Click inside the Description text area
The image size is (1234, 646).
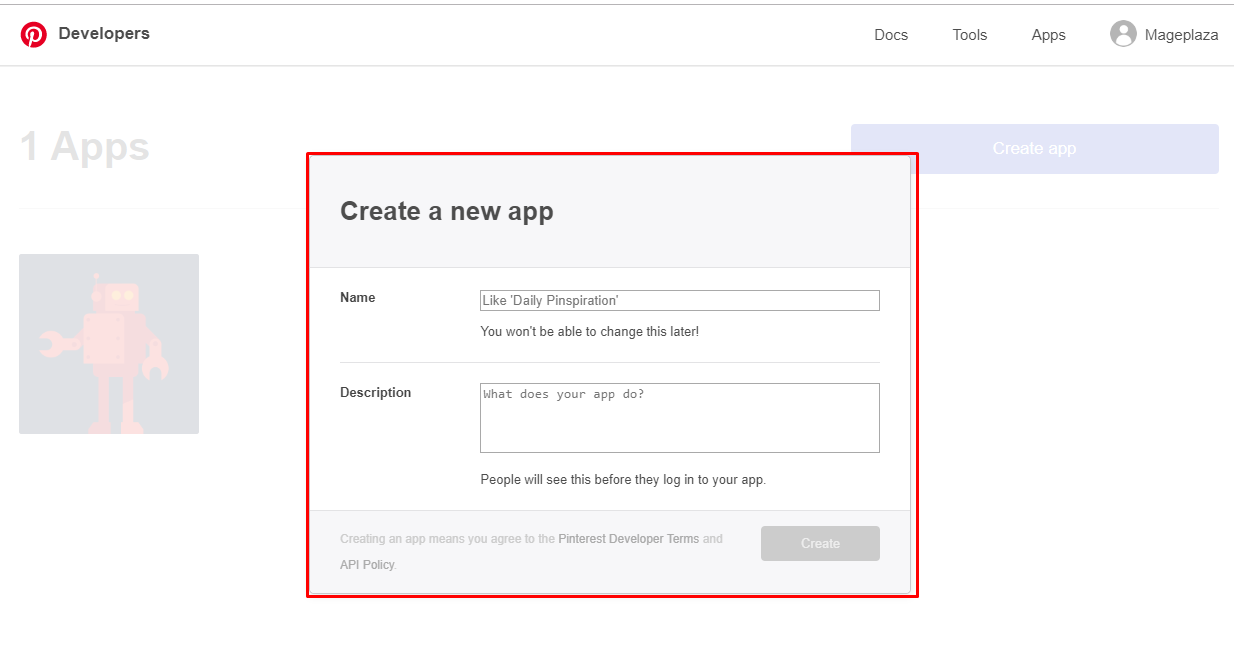[679, 418]
